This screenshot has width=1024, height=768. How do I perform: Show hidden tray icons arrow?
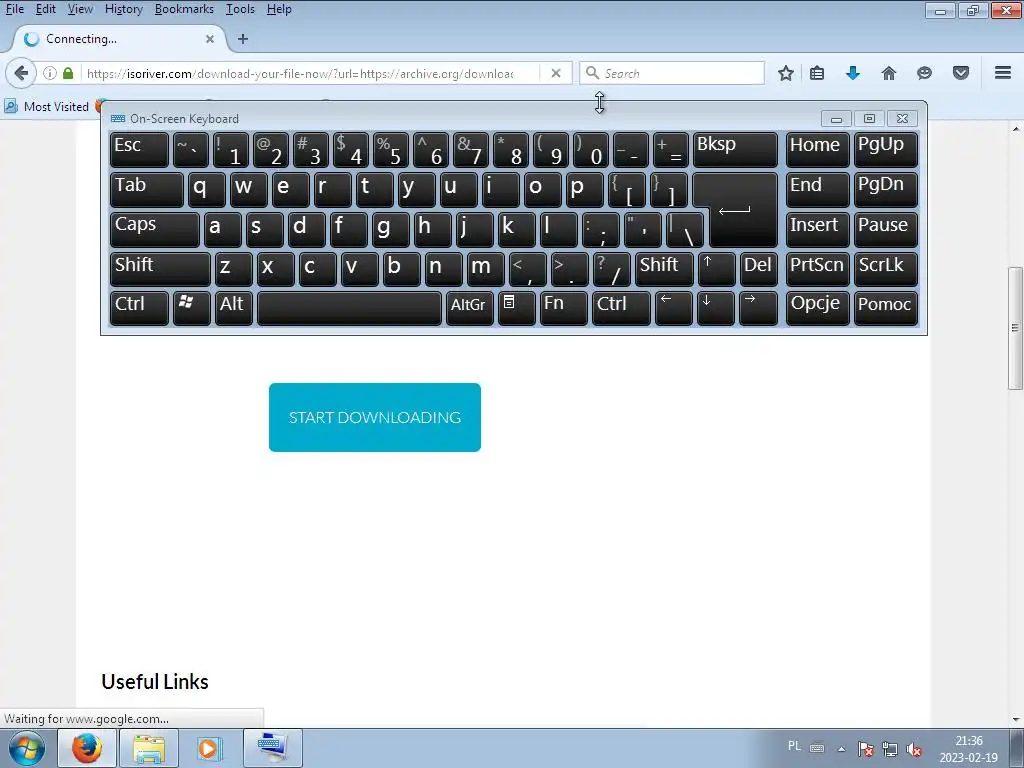(x=841, y=749)
